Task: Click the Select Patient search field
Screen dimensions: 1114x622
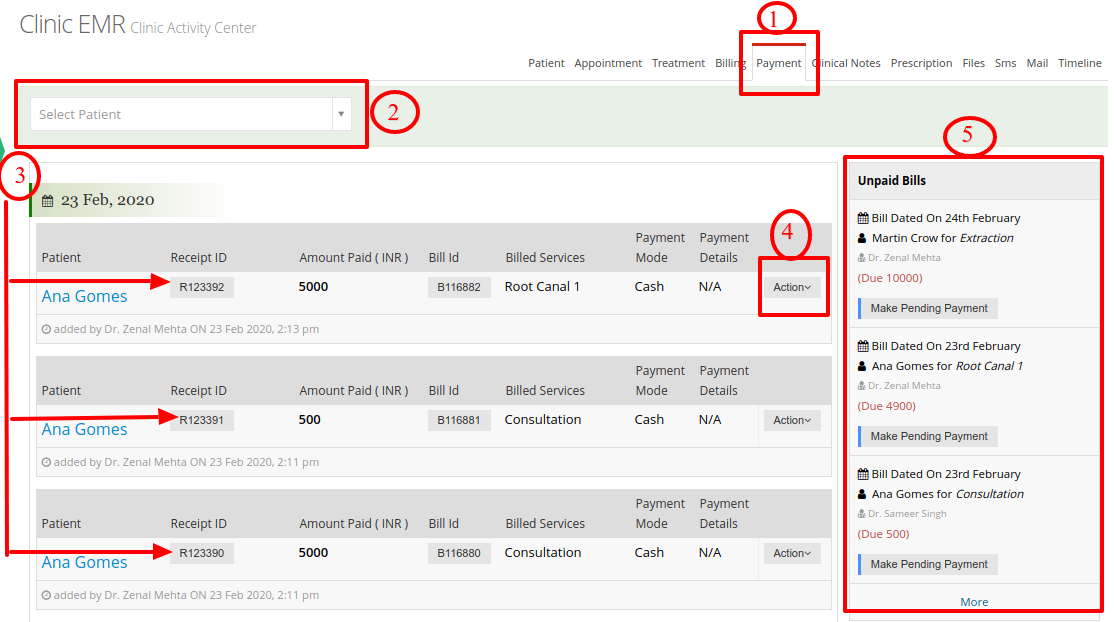Action: [181, 114]
